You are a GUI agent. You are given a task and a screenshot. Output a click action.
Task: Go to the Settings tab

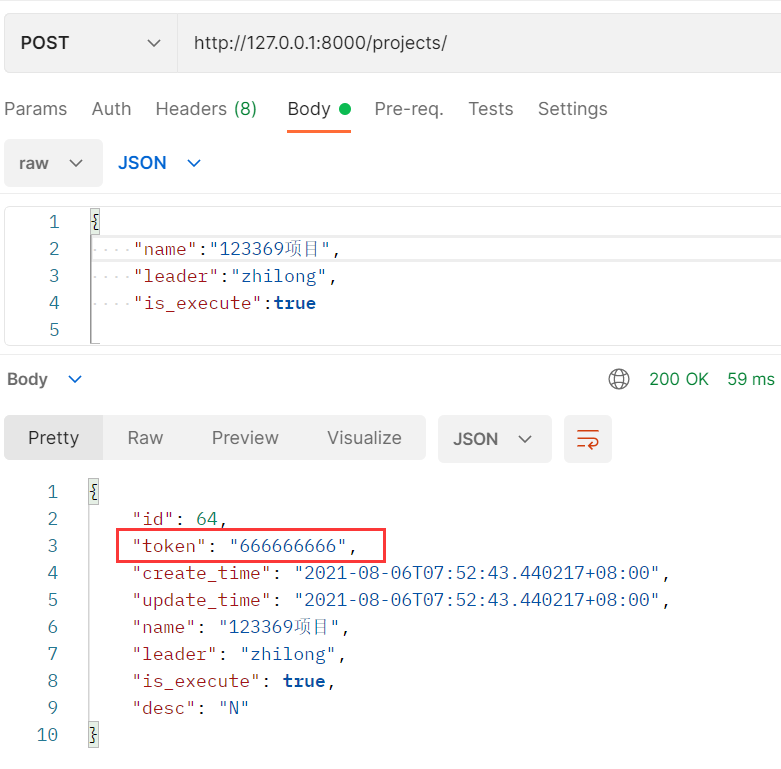coord(573,109)
